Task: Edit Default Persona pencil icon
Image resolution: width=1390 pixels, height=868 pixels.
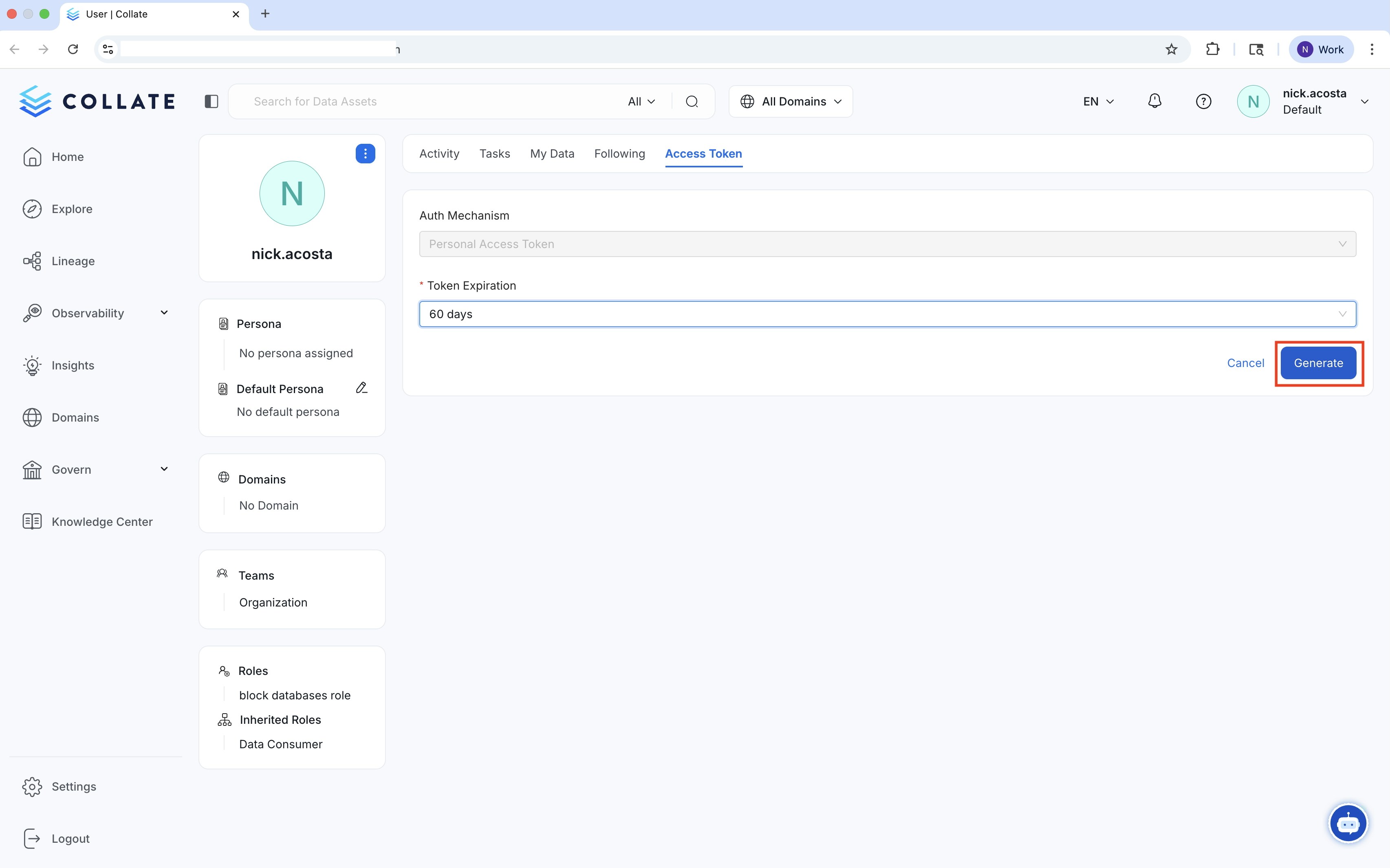Action: click(361, 388)
